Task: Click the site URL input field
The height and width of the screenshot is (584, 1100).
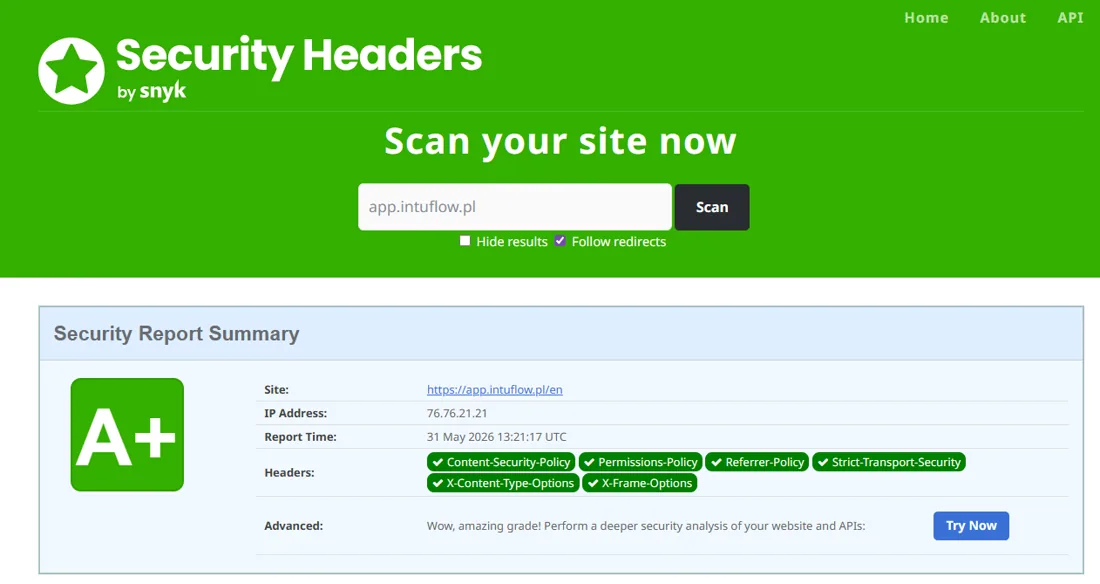Action: (x=515, y=207)
